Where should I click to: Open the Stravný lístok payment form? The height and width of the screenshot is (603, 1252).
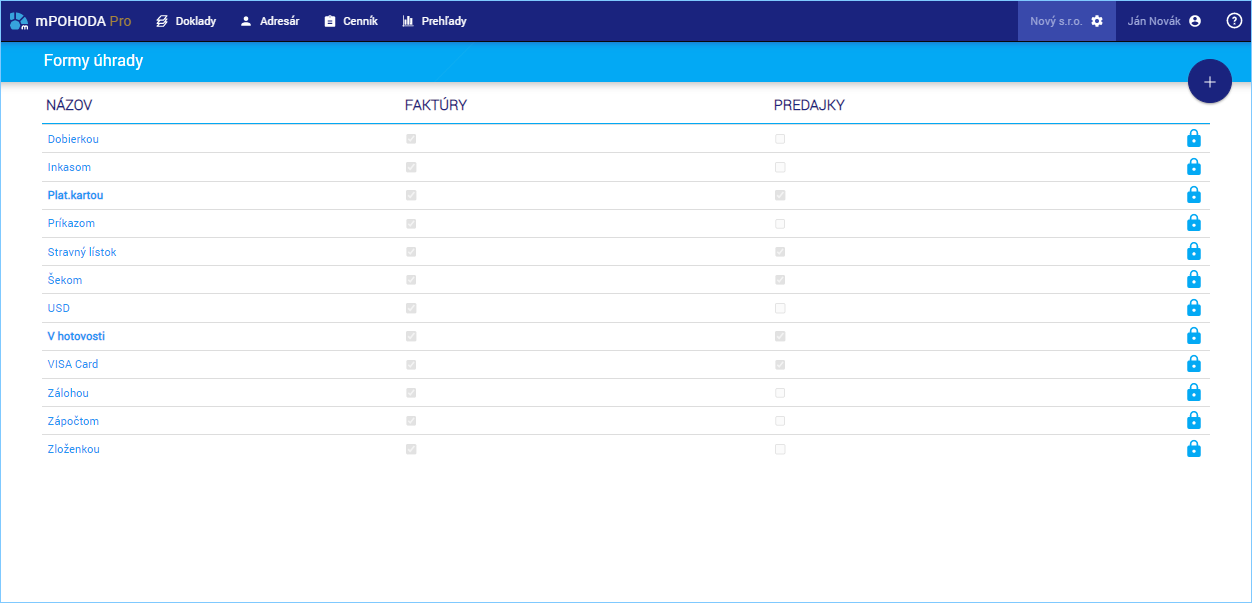pos(82,252)
